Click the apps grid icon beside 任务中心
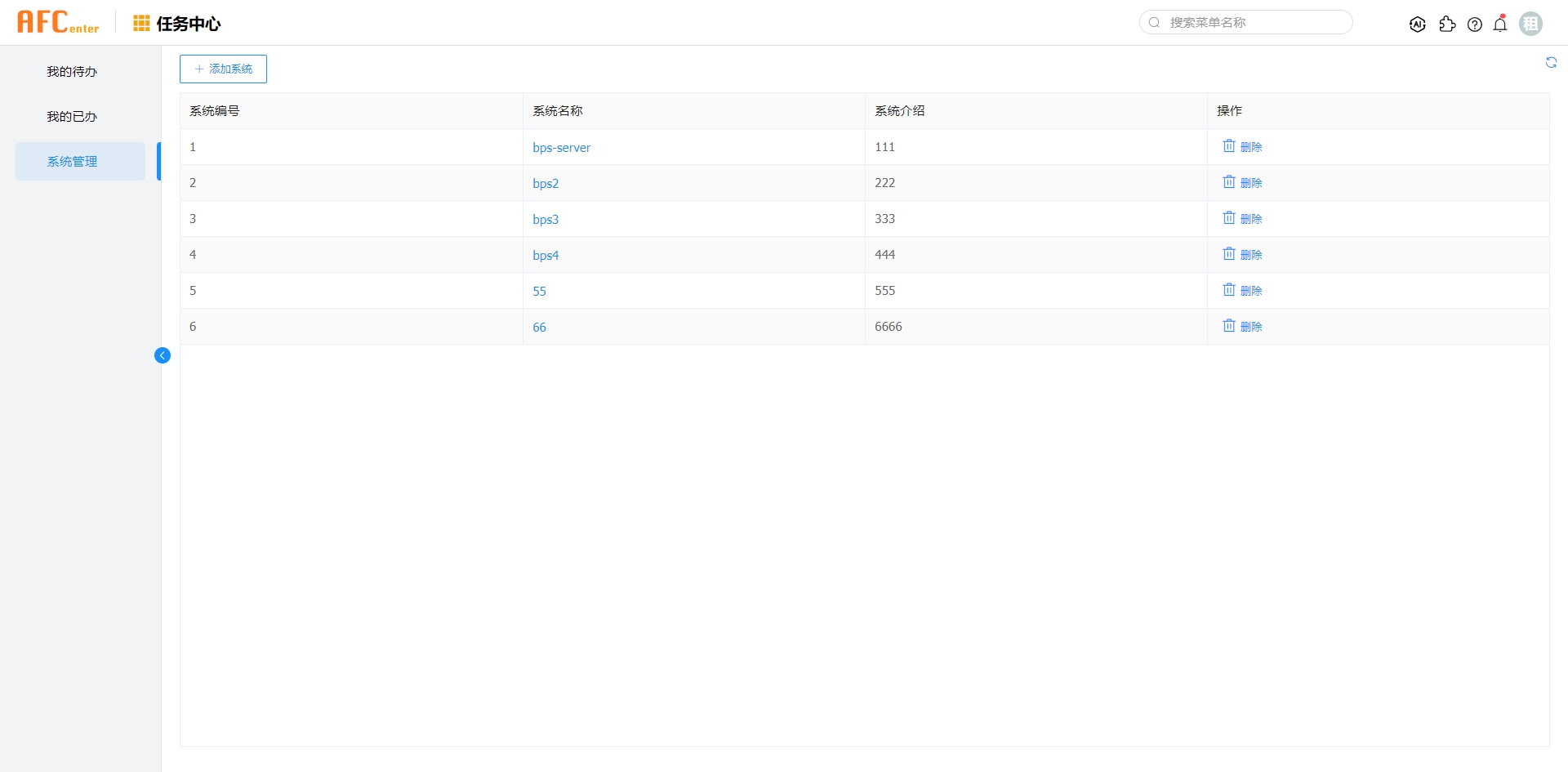Screen dimensions: 1568x772 (x=140, y=23)
